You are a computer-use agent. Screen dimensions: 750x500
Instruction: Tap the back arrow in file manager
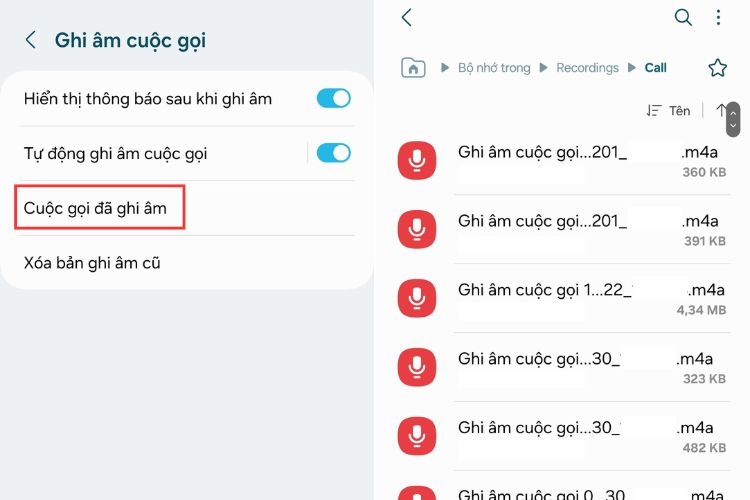tap(407, 18)
